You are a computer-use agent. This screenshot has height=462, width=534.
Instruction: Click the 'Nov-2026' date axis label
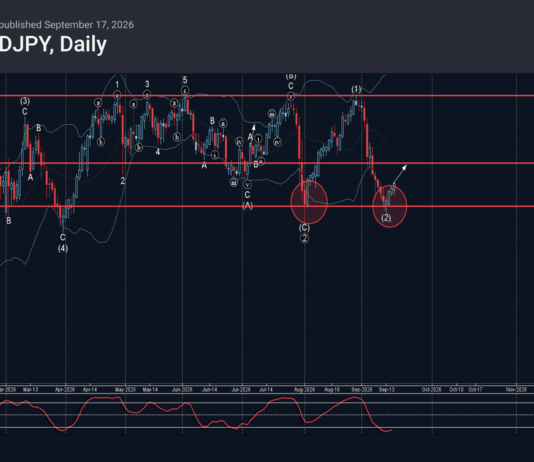(516, 389)
